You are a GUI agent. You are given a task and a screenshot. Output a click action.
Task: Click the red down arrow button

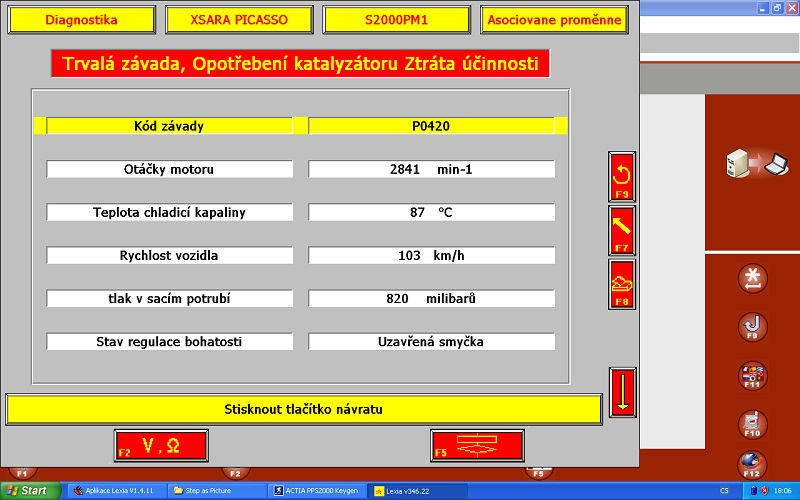622,391
